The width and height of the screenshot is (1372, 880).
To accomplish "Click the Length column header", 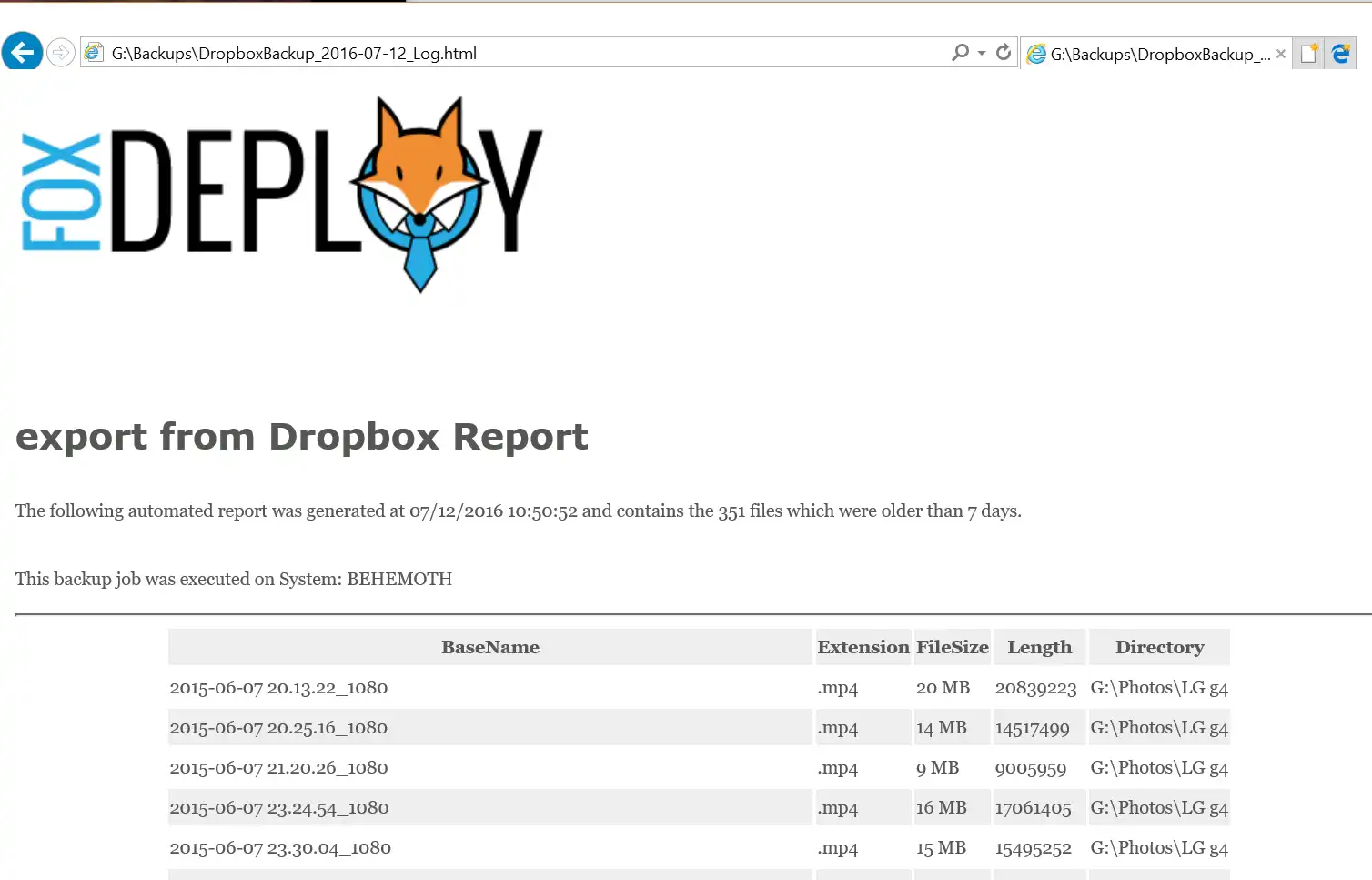I will pyautogui.click(x=1040, y=647).
